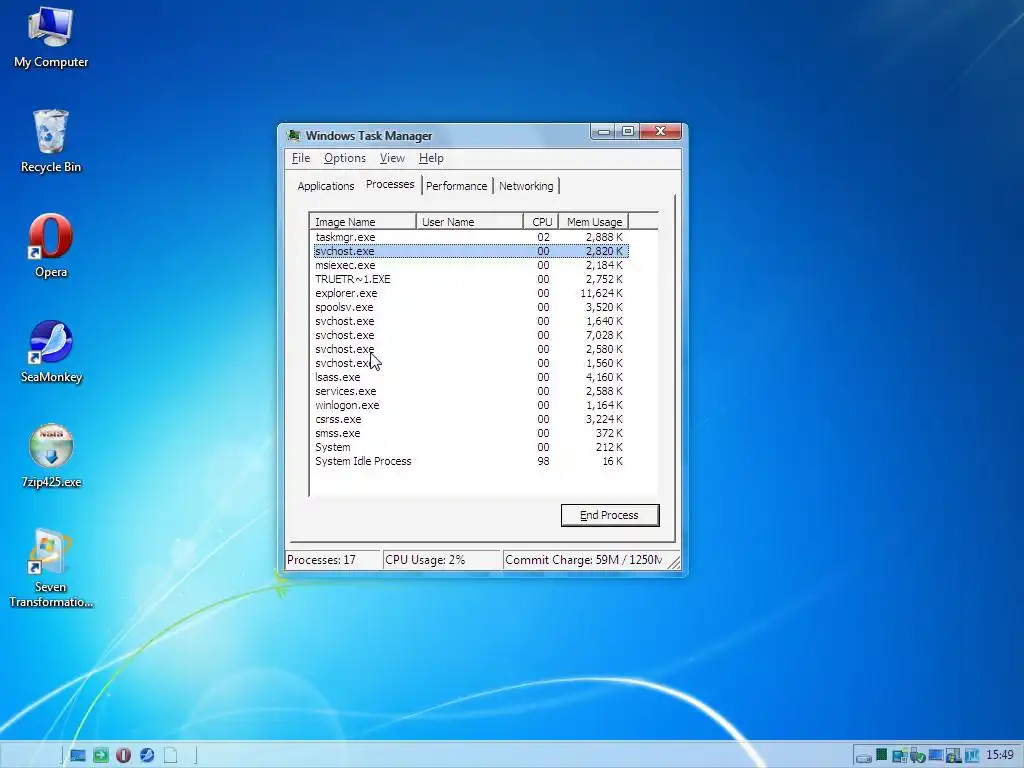Select the msiexec.exe process row

[470, 265]
